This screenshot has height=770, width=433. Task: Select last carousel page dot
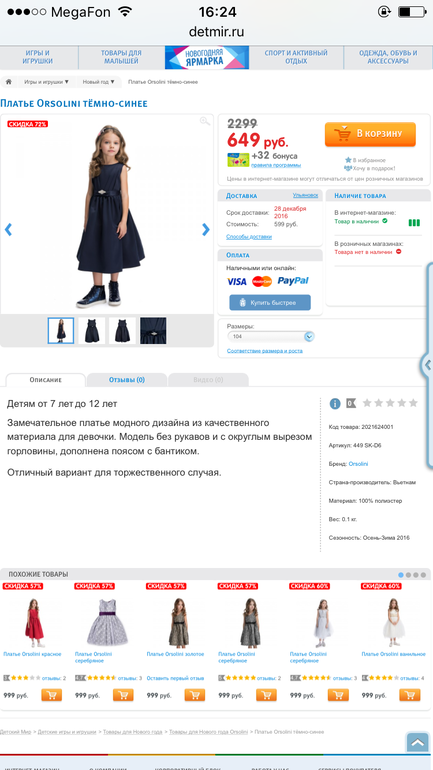423,575
